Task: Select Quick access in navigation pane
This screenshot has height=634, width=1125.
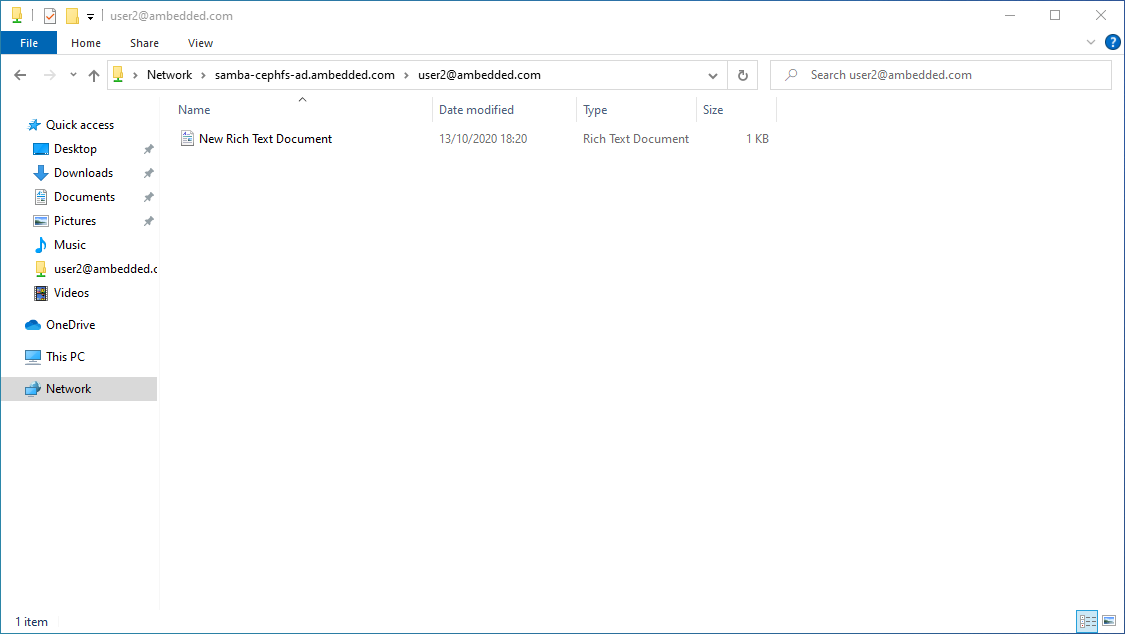Action: (80, 125)
